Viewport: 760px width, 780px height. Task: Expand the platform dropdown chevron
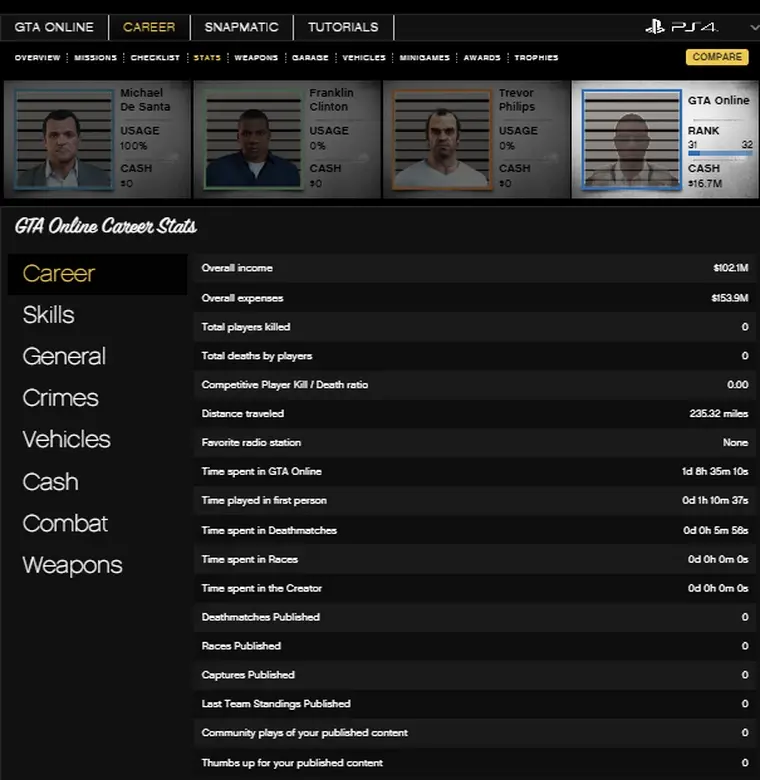tap(754, 27)
